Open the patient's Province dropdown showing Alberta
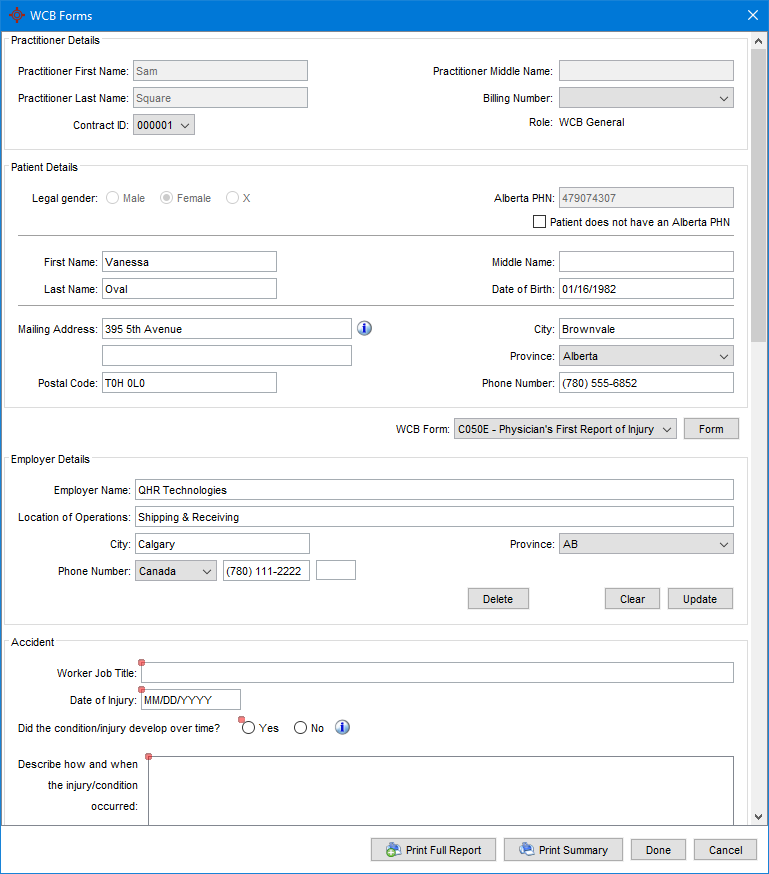Screen dimensions: 769x874 [x=725, y=355]
